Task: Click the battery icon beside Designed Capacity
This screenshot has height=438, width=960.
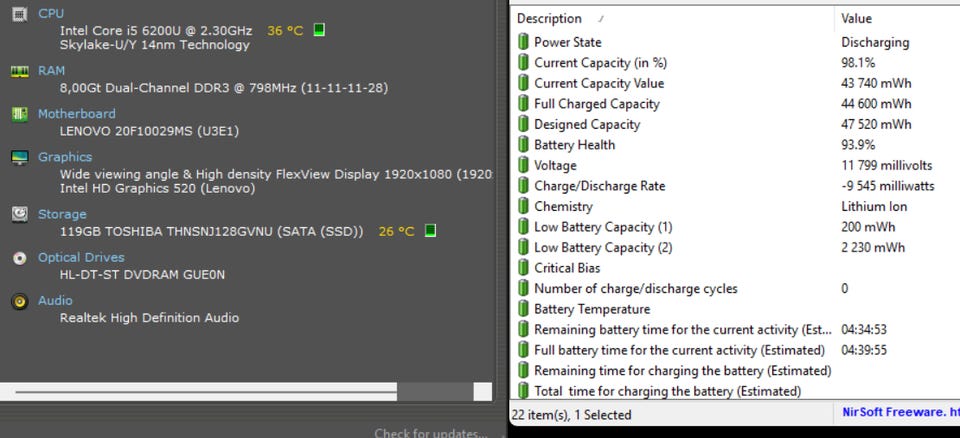Action: tap(523, 124)
